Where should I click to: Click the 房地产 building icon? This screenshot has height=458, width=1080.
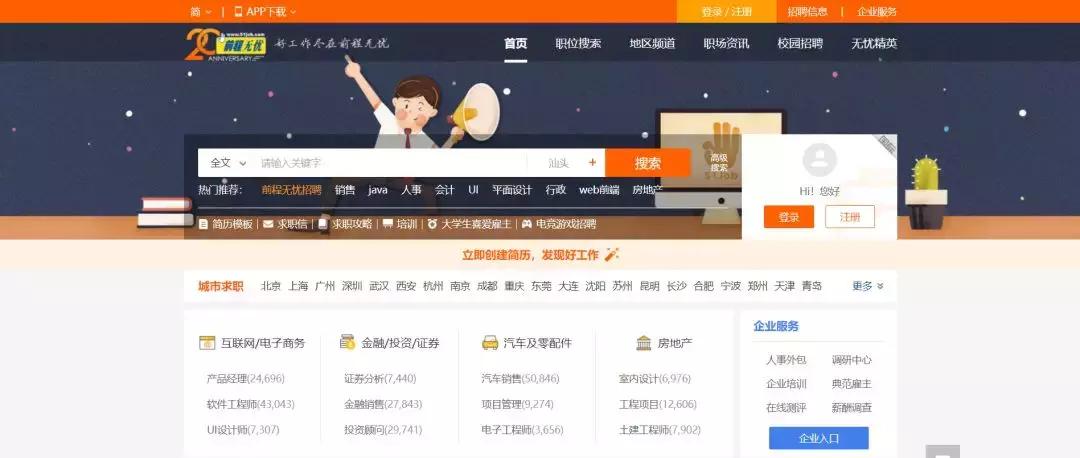pyautogui.click(x=644, y=342)
